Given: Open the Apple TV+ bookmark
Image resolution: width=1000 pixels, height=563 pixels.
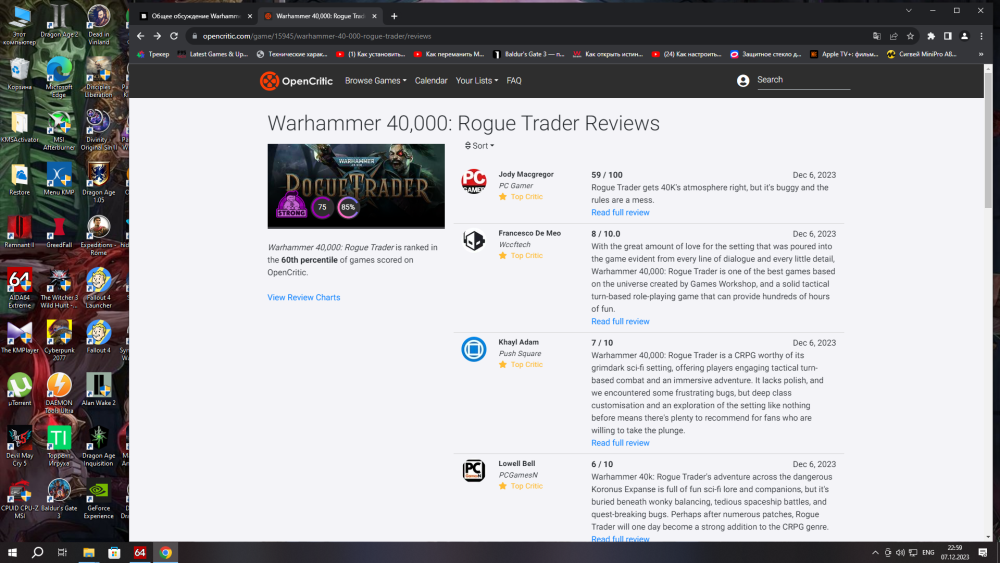Looking at the screenshot, I should [844, 54].
